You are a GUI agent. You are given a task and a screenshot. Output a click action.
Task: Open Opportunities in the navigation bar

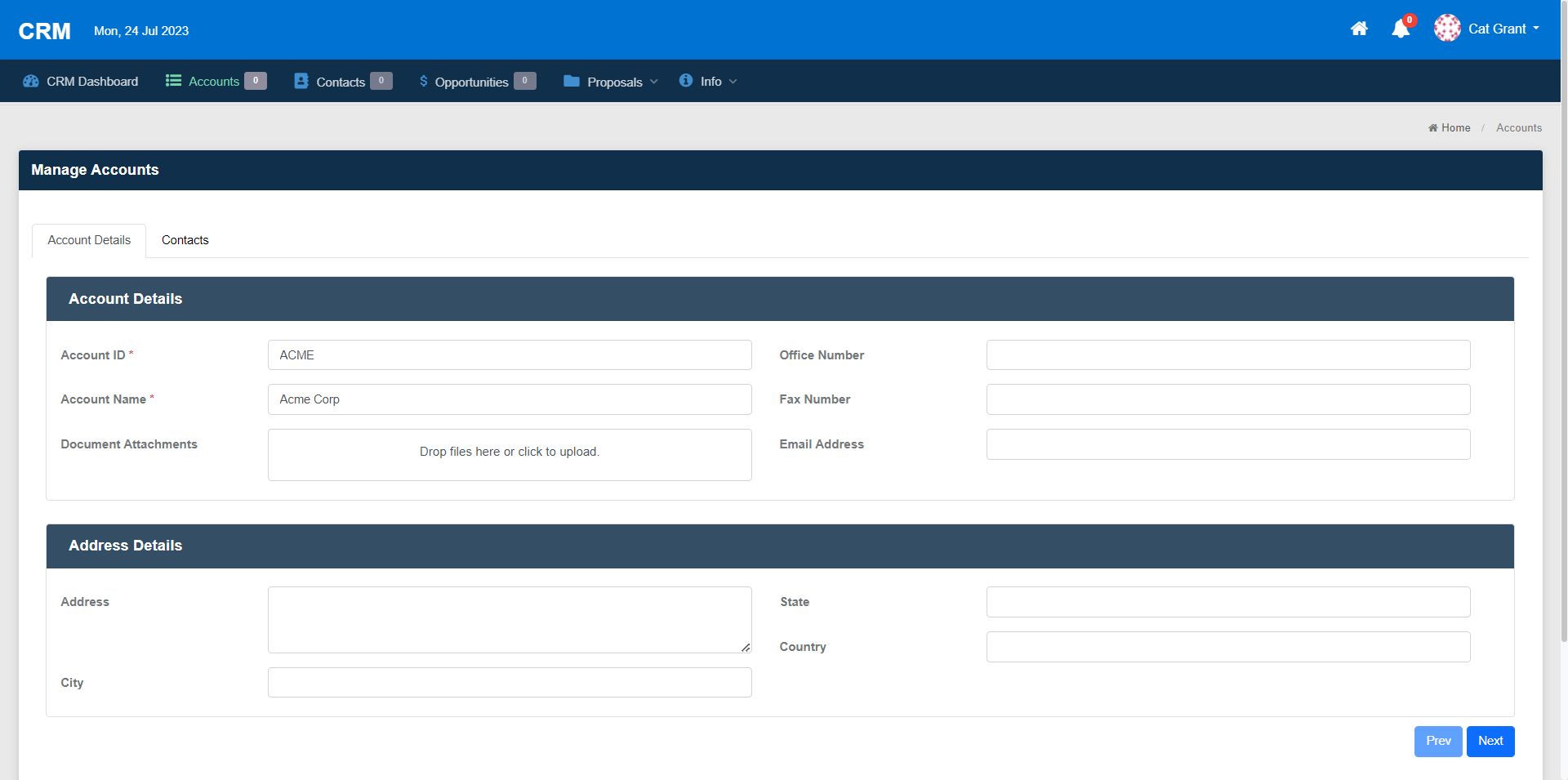tap(471, 82)
